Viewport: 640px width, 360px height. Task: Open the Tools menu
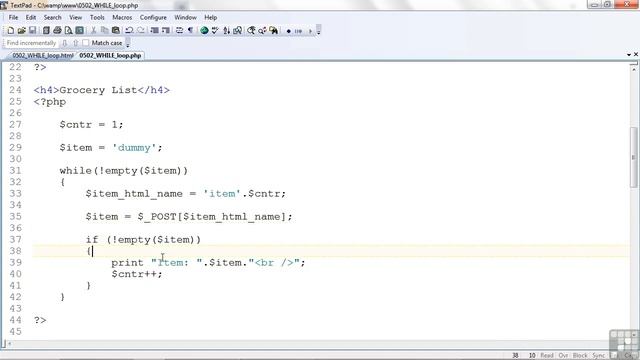[x=97, y=18]
